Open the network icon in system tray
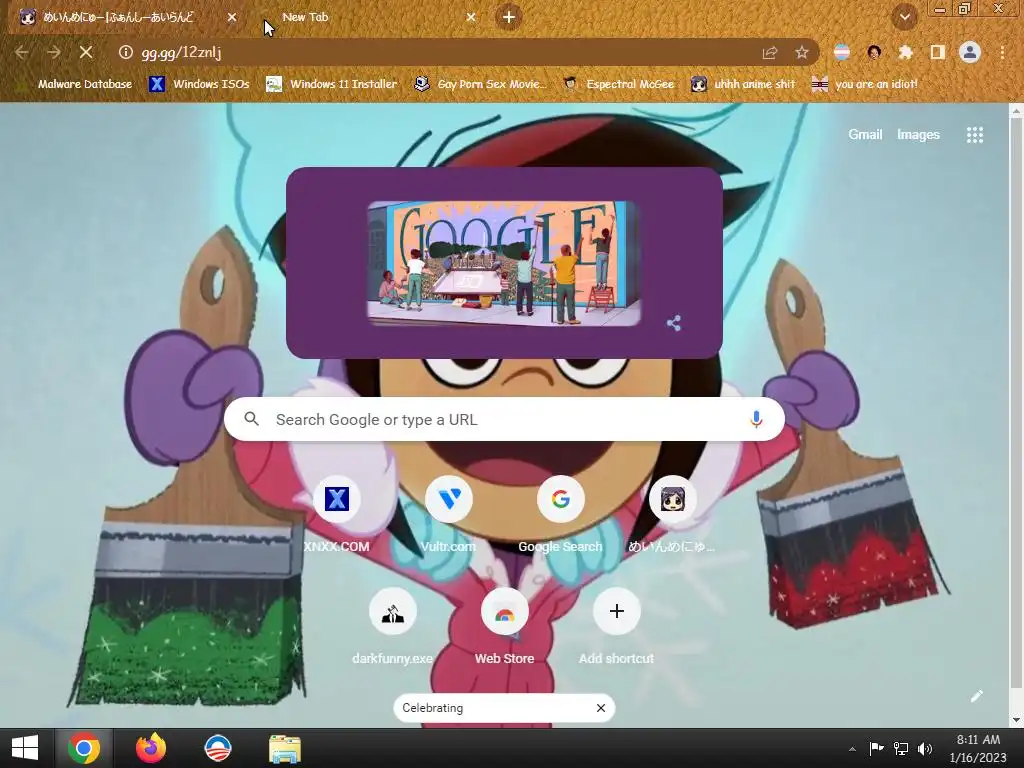This screenshot has width=1024, height=768. pos(901,749)
